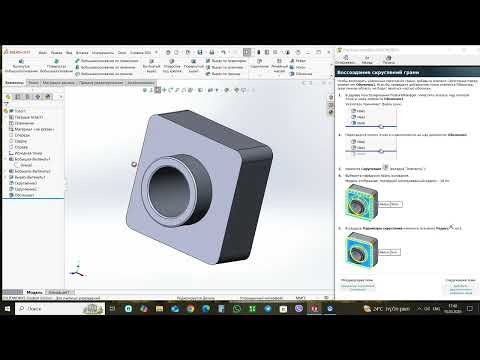The width and height of the screenshot is (480, 360).
Task: Click the Revolved Boss/Base tool icon
Action: pyautogui.click(x=56, y=61)
